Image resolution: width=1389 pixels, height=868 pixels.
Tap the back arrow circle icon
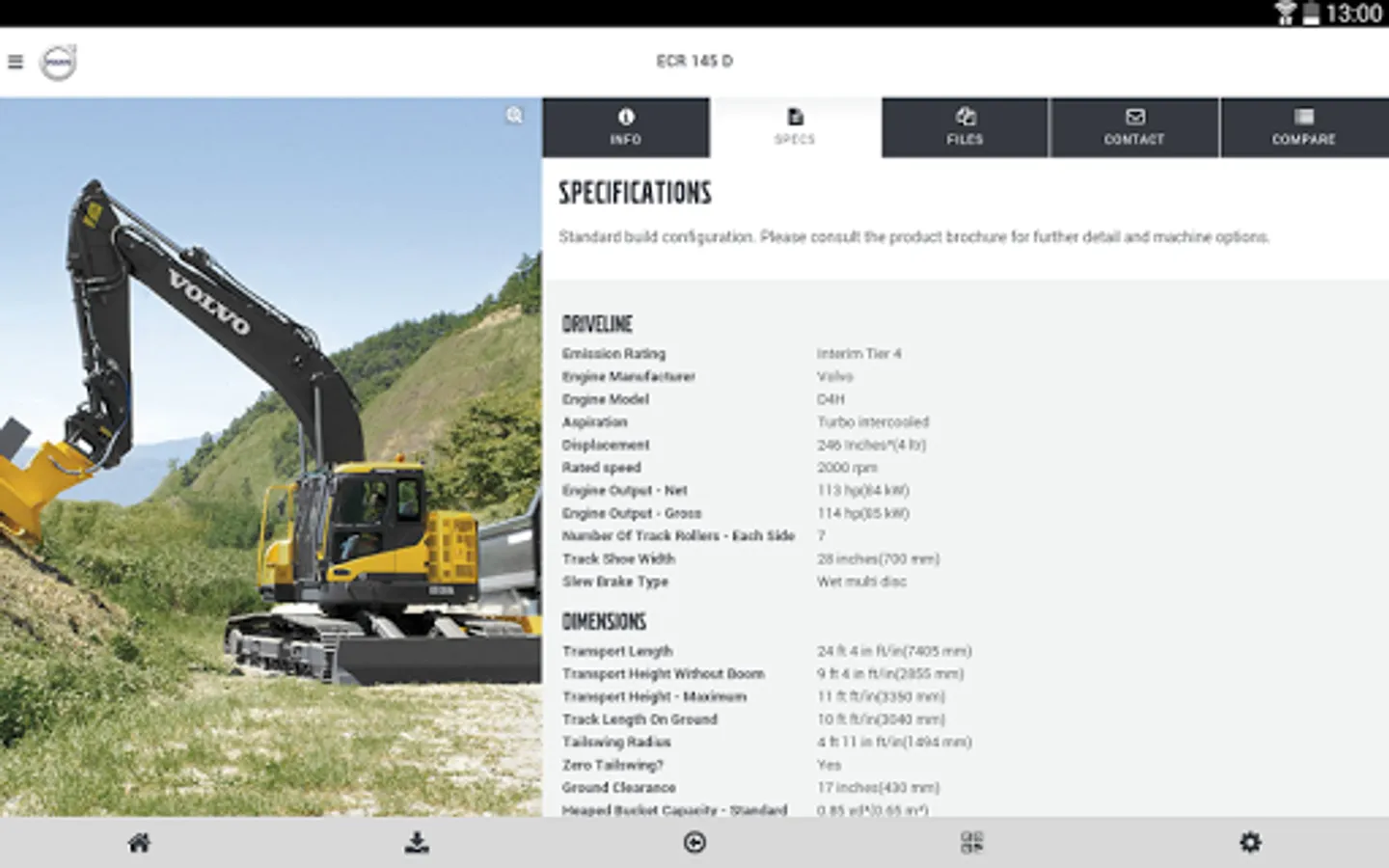click(x=694, y=843)
